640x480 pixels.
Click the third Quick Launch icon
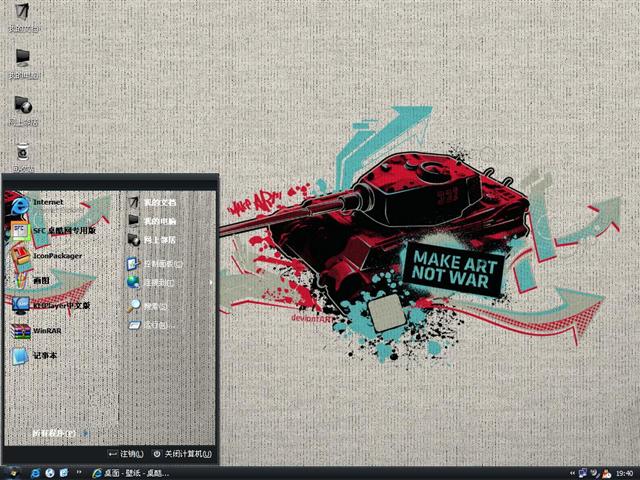pyautogui.click(x=64, y=473)
